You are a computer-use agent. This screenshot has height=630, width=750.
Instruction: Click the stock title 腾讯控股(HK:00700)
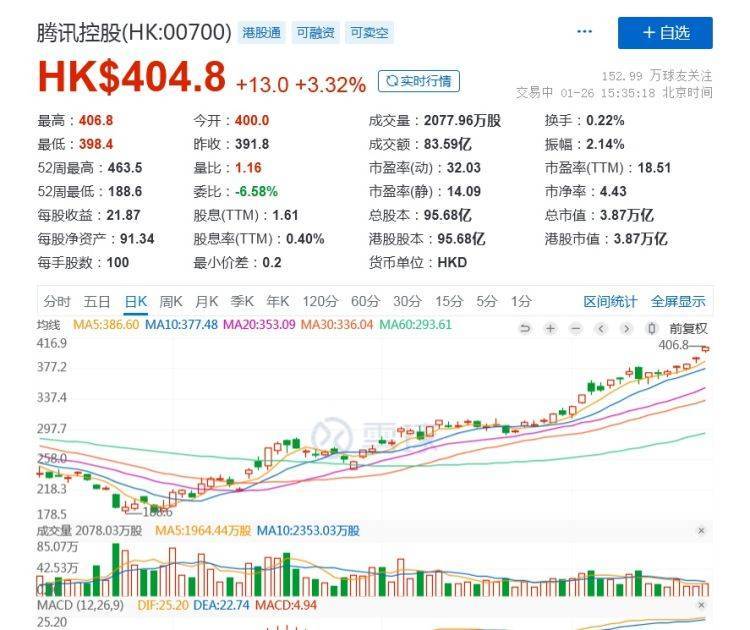pyautogui.click(x=134, y=33)
